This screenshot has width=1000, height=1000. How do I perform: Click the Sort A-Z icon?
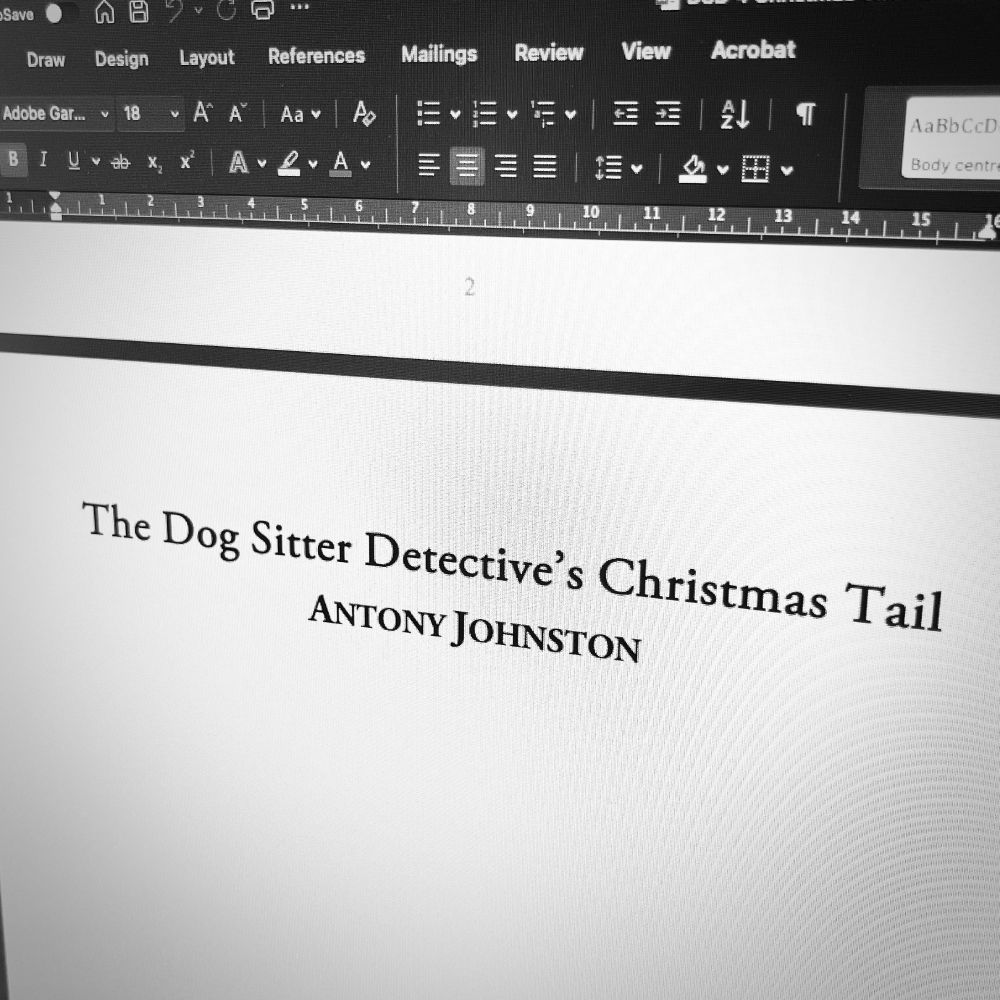click(x=735, y=115)
